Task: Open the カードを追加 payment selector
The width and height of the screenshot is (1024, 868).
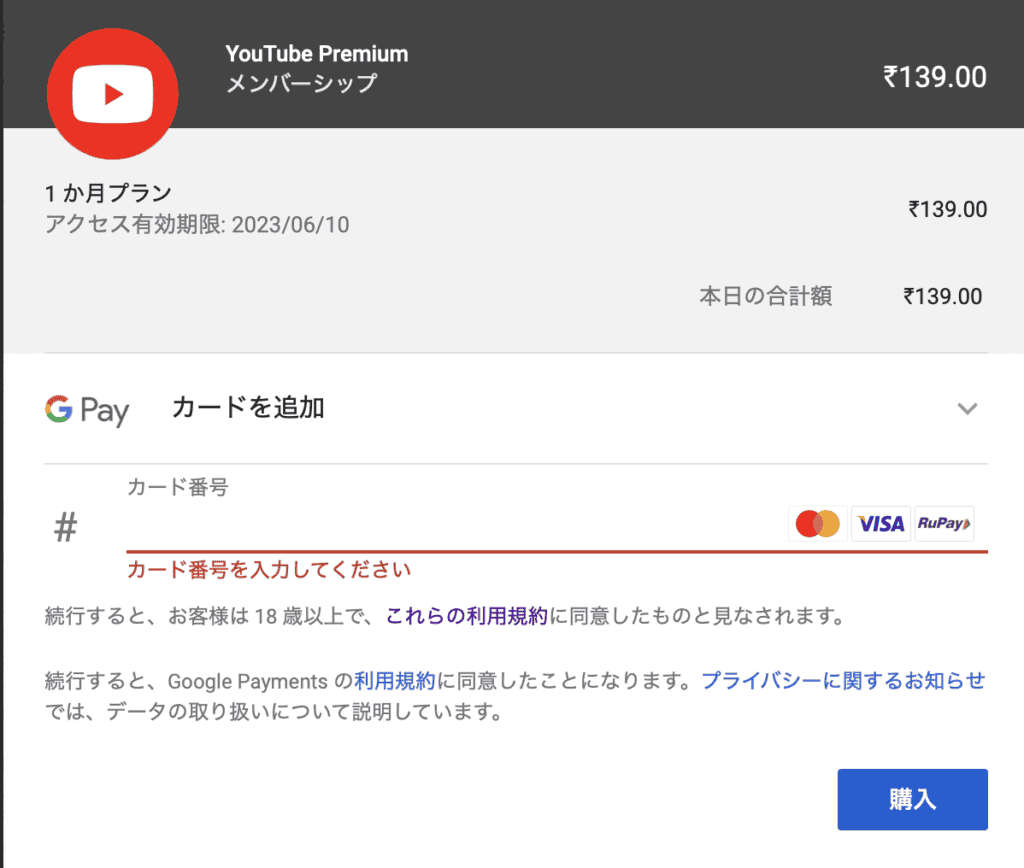Action: pyautogui.click(x=516, y=409)
